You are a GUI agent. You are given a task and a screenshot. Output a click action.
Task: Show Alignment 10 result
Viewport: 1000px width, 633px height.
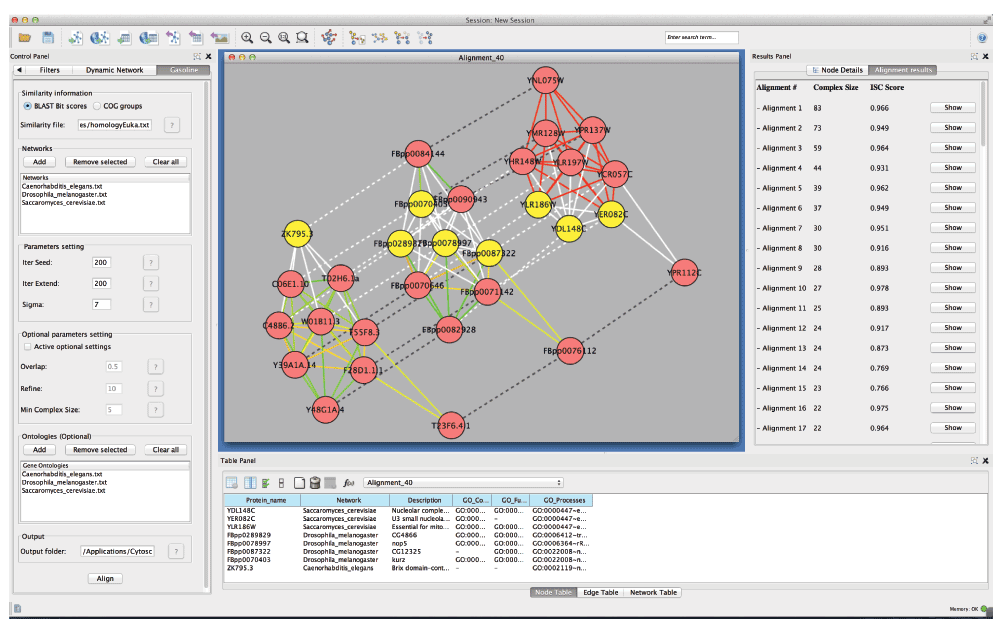point(953,288)
